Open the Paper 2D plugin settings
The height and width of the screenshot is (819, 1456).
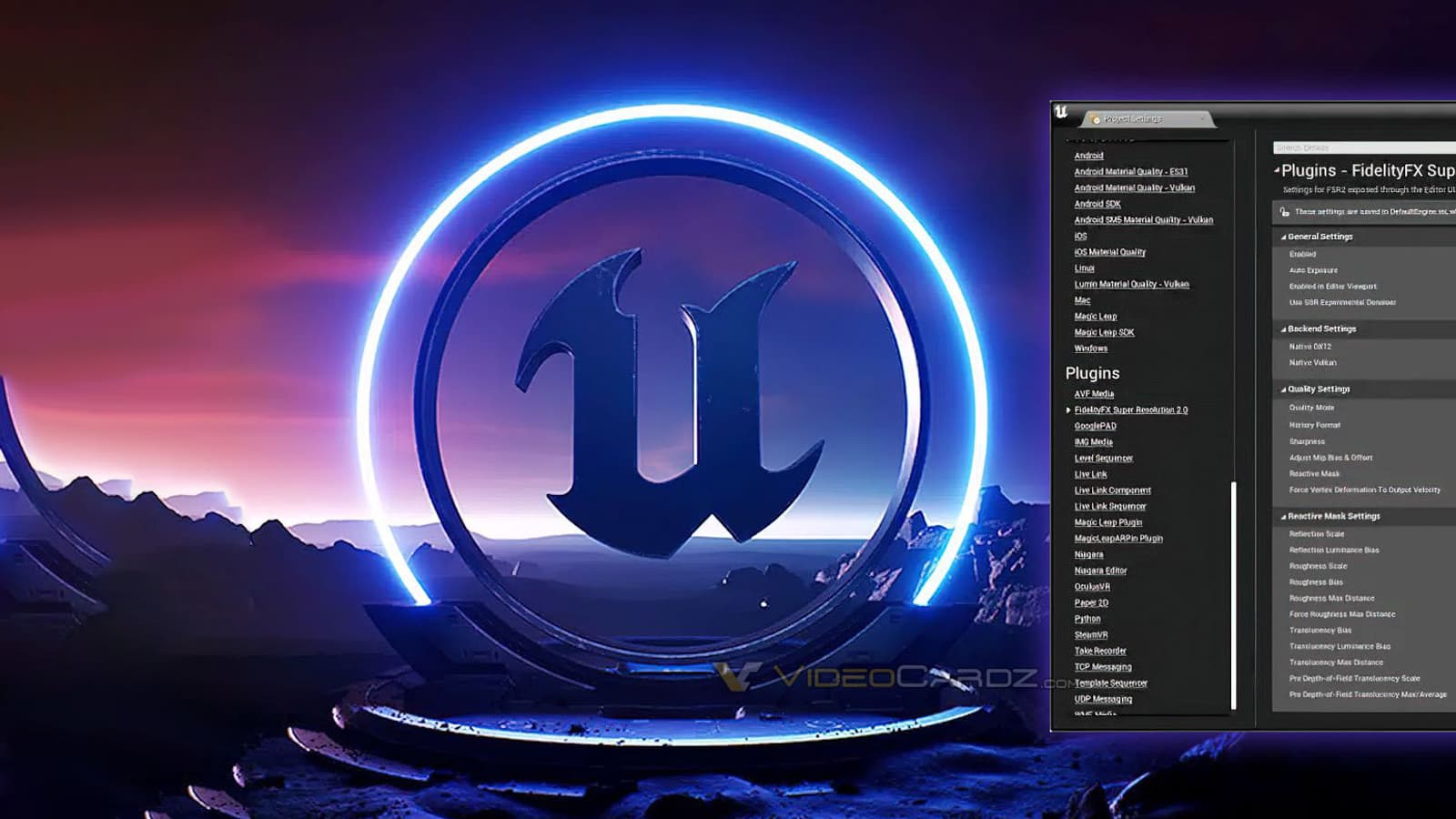pyautogui.click(x=1091, y=603)
